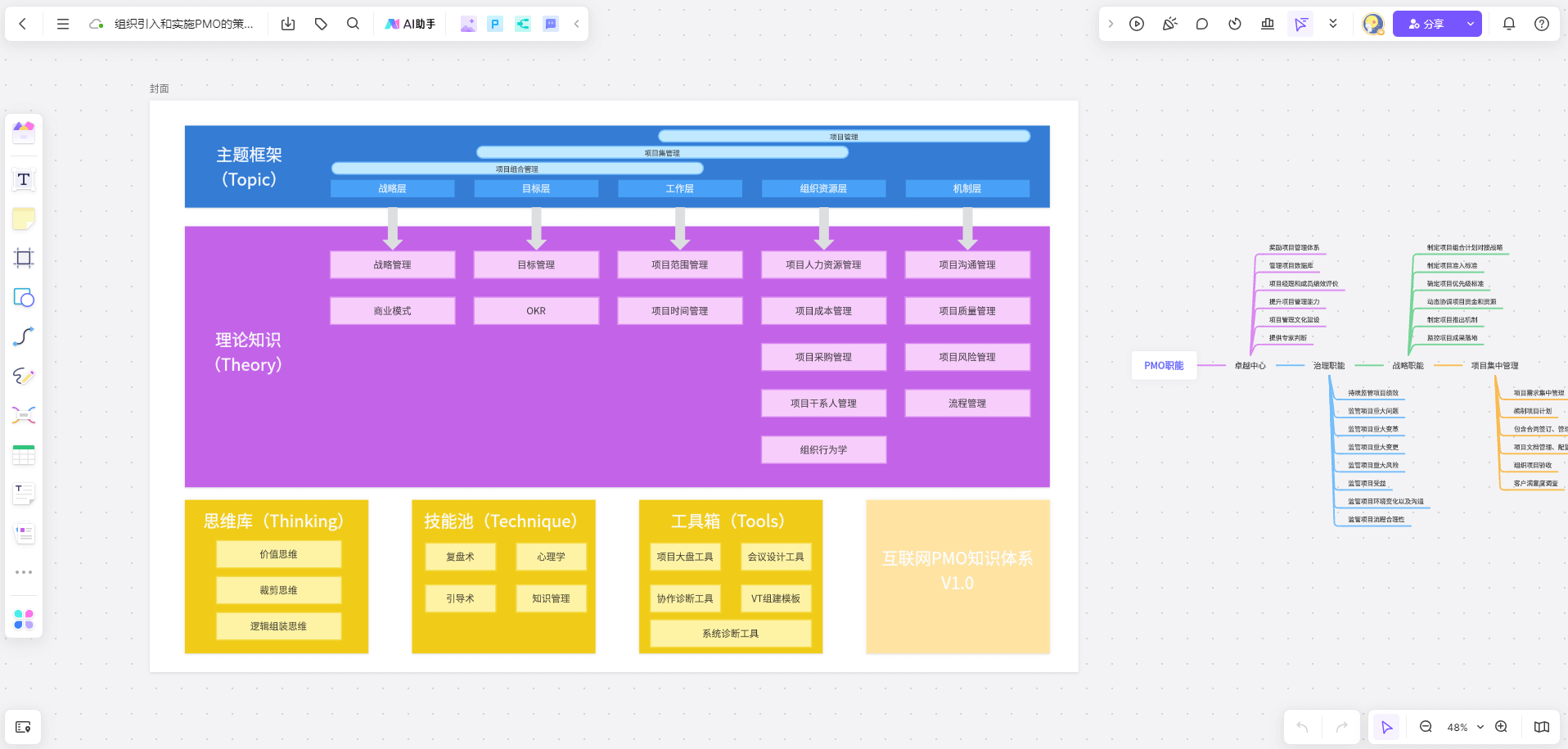Viewport: 1568px width, 749px height.
Task: Open the hamburger main menu
Action: pos(63,24)
